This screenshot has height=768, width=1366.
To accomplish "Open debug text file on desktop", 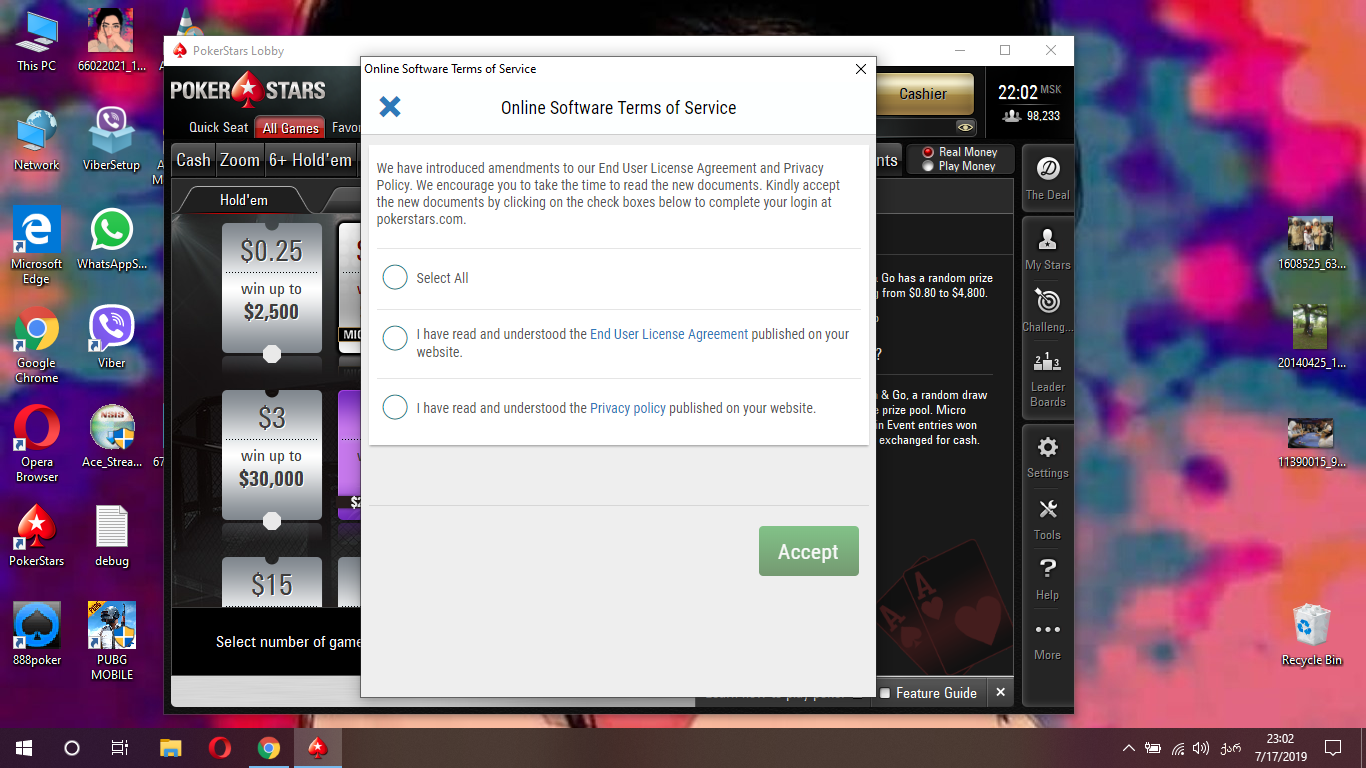I will pos(112,536).
